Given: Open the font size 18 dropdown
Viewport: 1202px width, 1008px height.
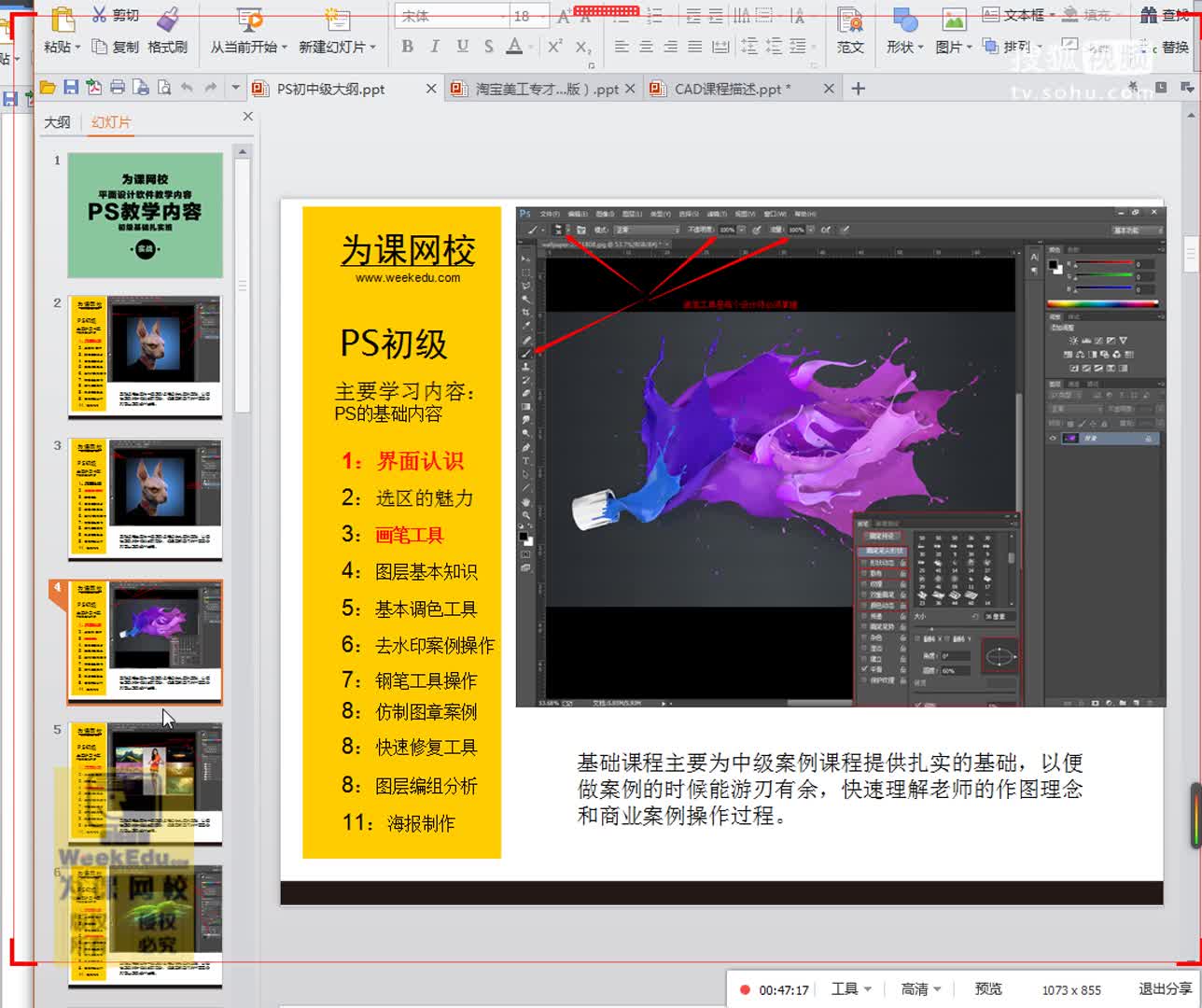Looking at the screenshot, I should (x=541, y=16).
